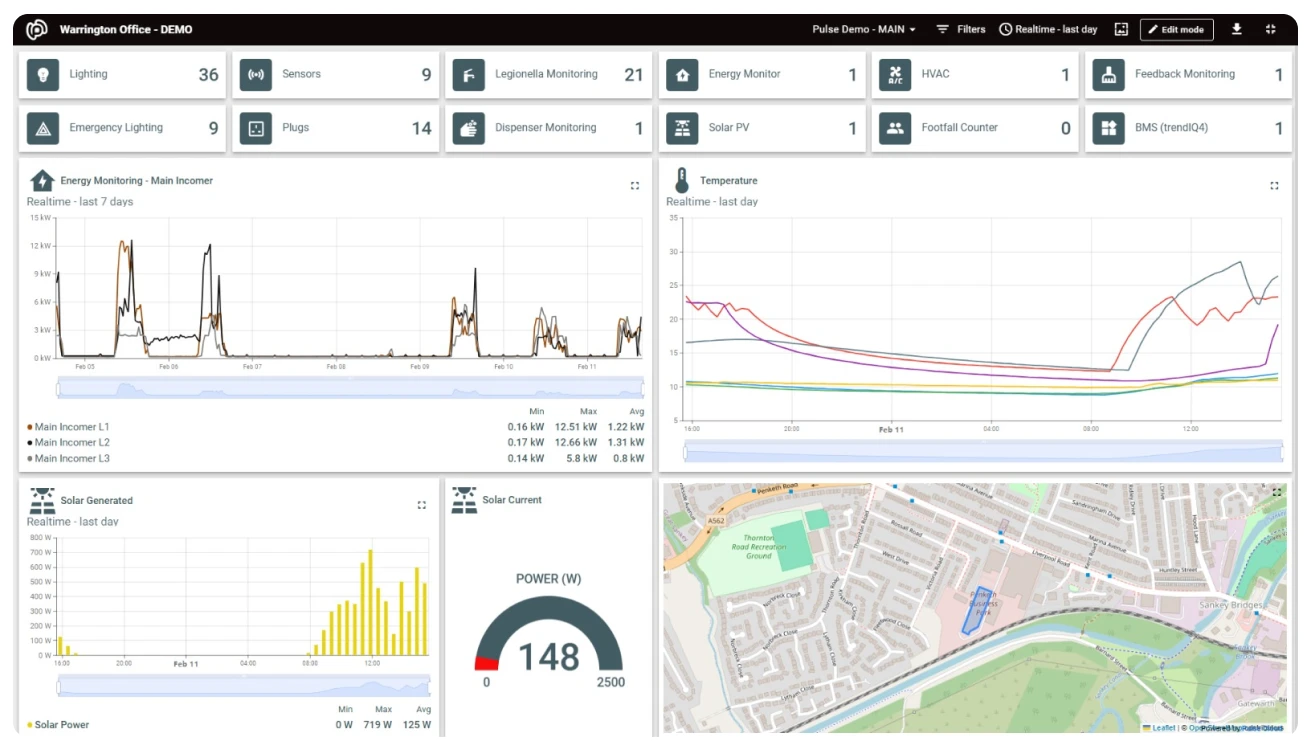Image resolution: width=1312 pixels, height=751 pixels.
Task: Click the Legionella Monitoring tap icon
Action: coord(469,75)
